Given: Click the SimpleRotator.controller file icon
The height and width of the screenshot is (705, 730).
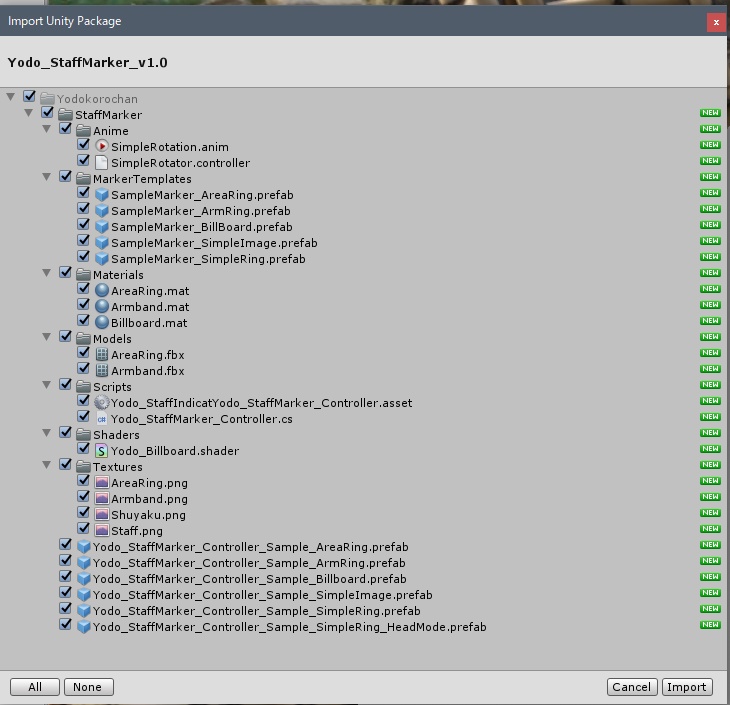Looking at the screenshot, I should (101, 163).
